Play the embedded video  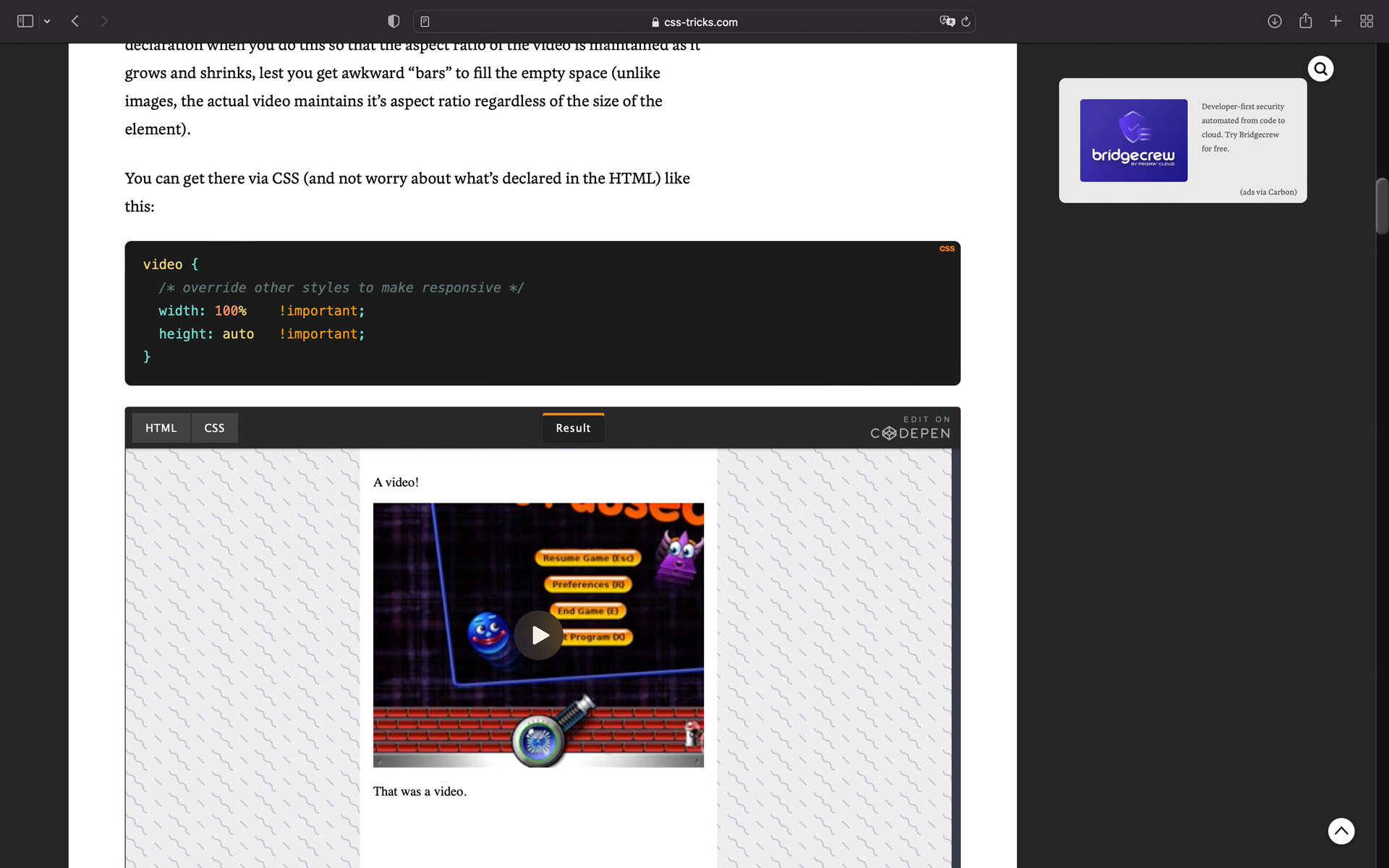tap(538, 635)
